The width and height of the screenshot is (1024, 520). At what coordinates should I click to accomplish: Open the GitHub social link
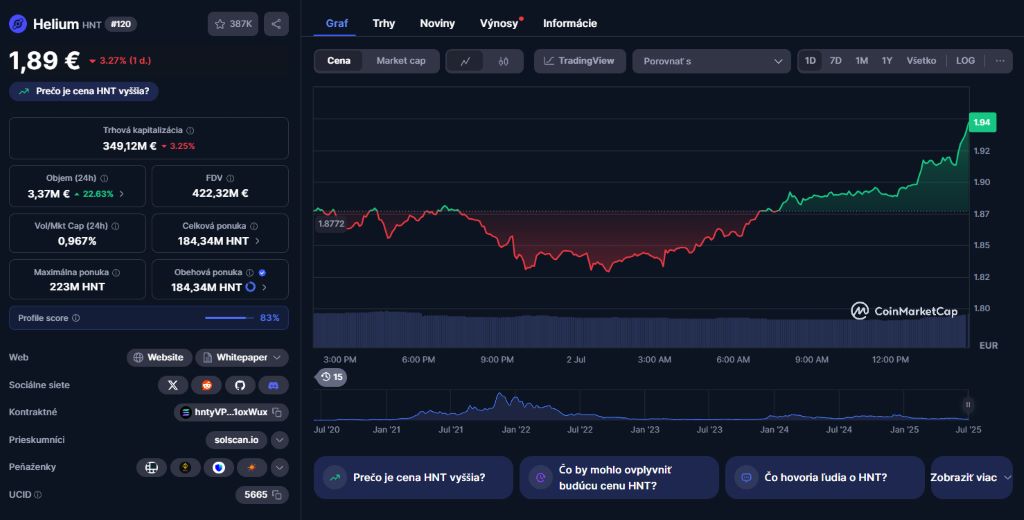point(240,385)
